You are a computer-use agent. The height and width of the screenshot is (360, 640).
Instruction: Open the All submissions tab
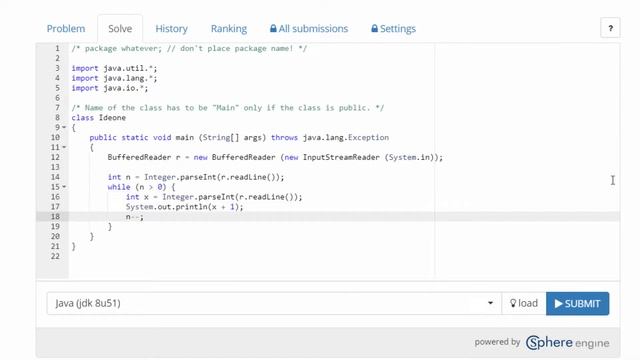(x=309, y=29)
